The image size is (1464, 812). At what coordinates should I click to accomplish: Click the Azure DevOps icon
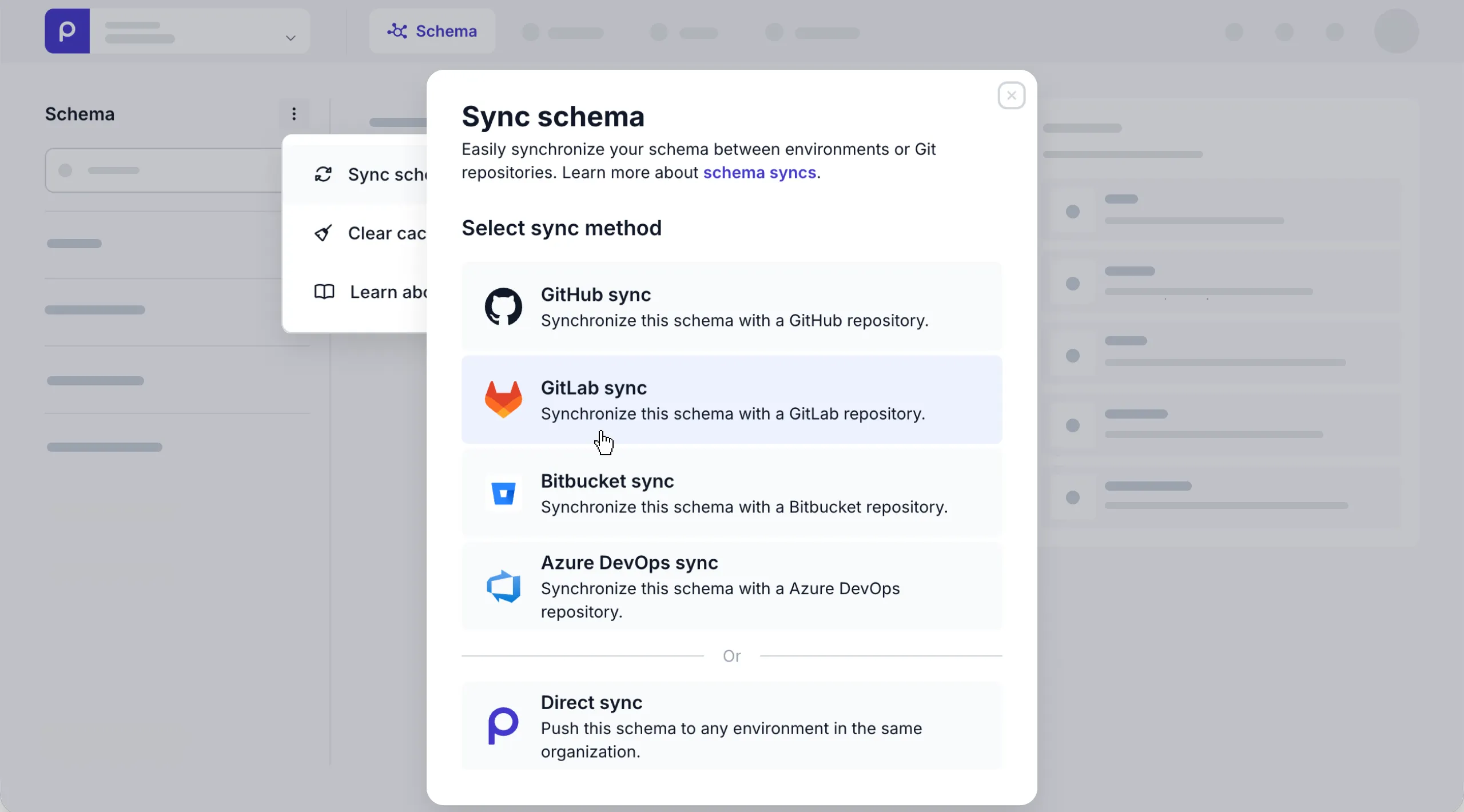[503, 587]
